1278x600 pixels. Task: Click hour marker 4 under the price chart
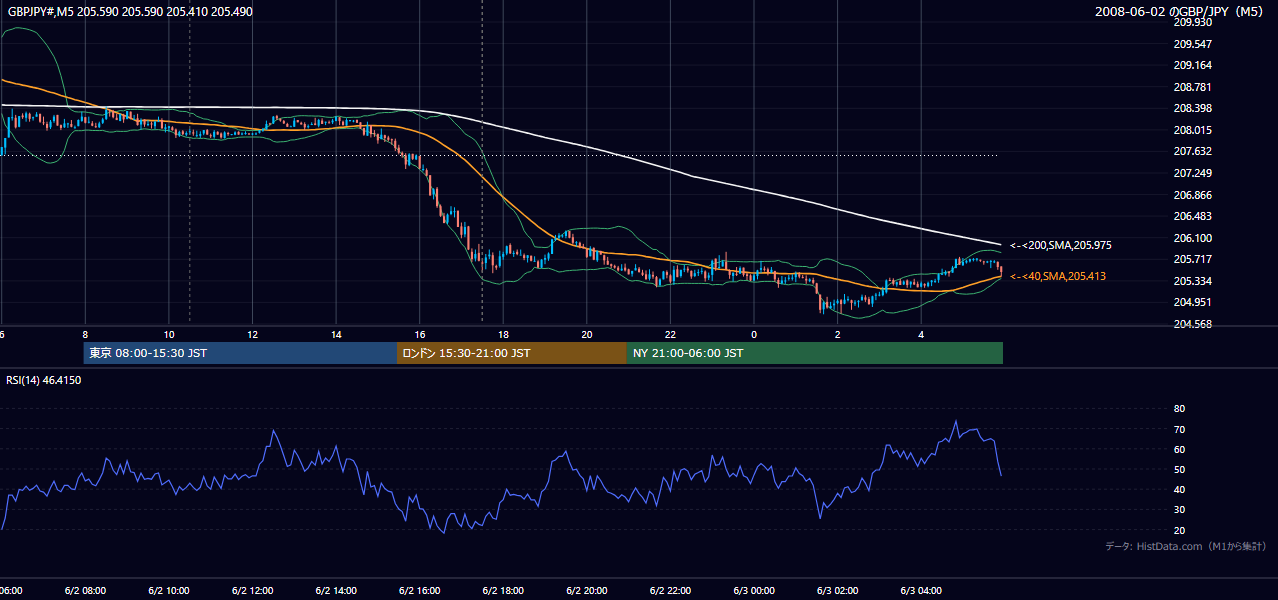pos(922,335)
